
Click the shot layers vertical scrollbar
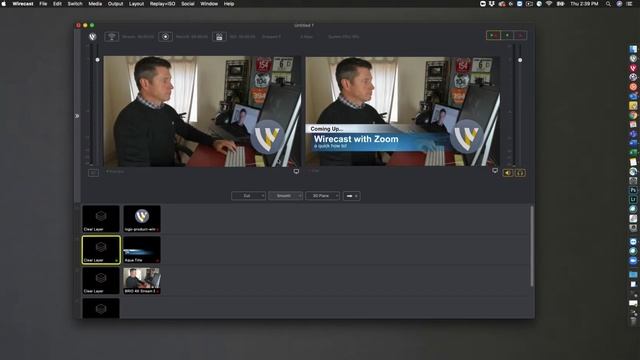coord(531,246)
